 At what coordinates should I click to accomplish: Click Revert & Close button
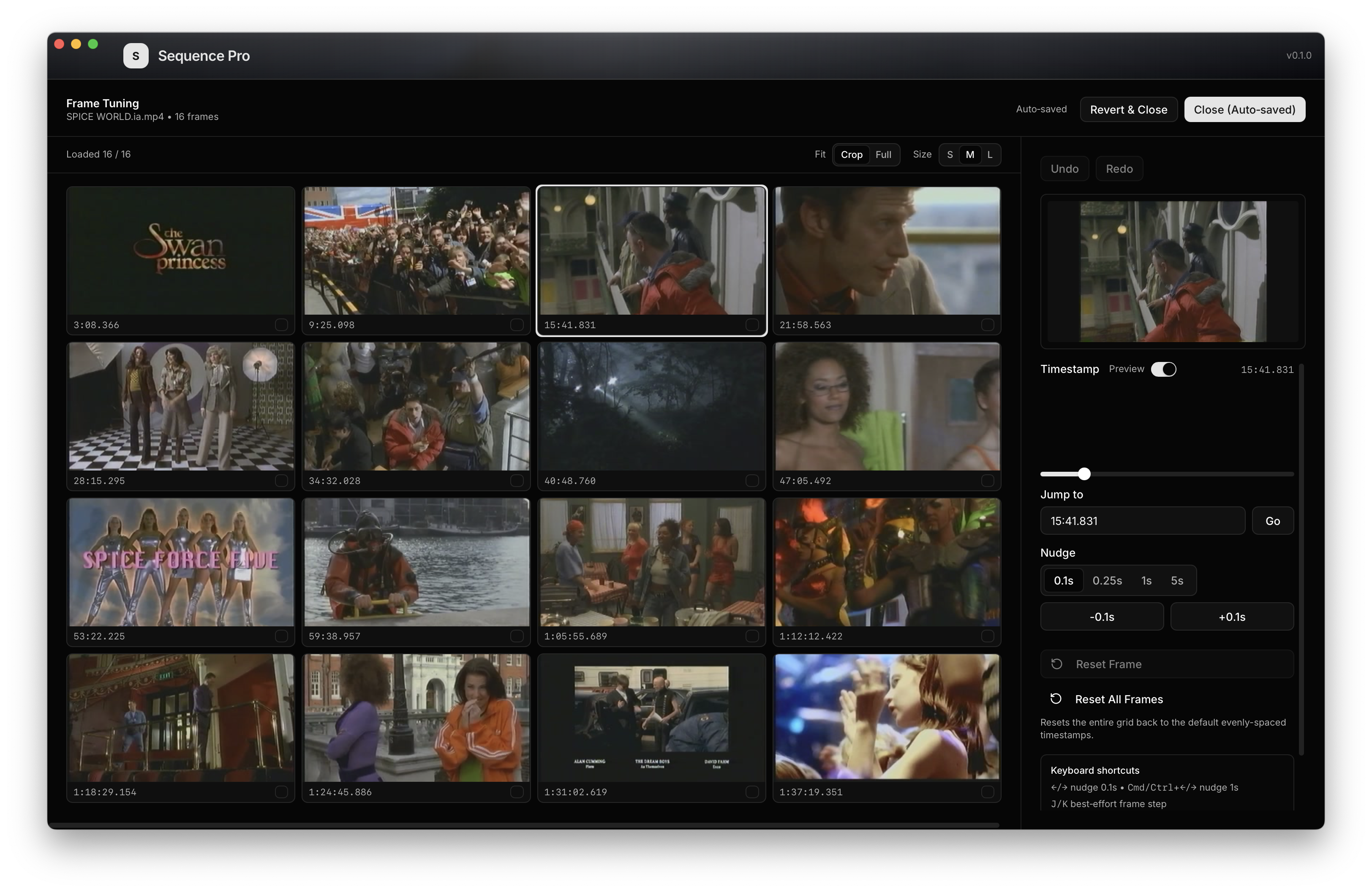click(x=1128, y=109)
